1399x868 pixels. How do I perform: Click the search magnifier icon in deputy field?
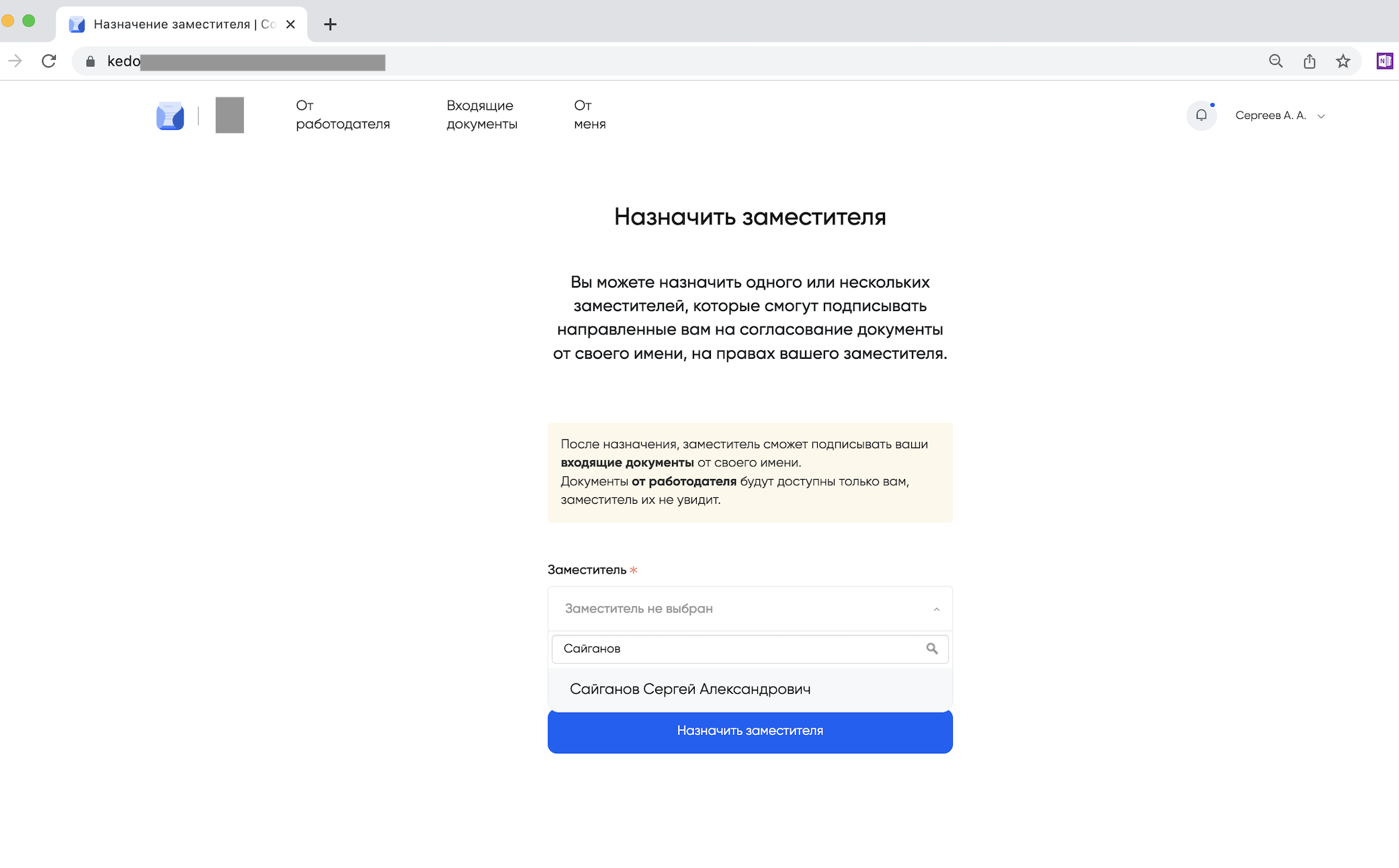tap(931, 648)
